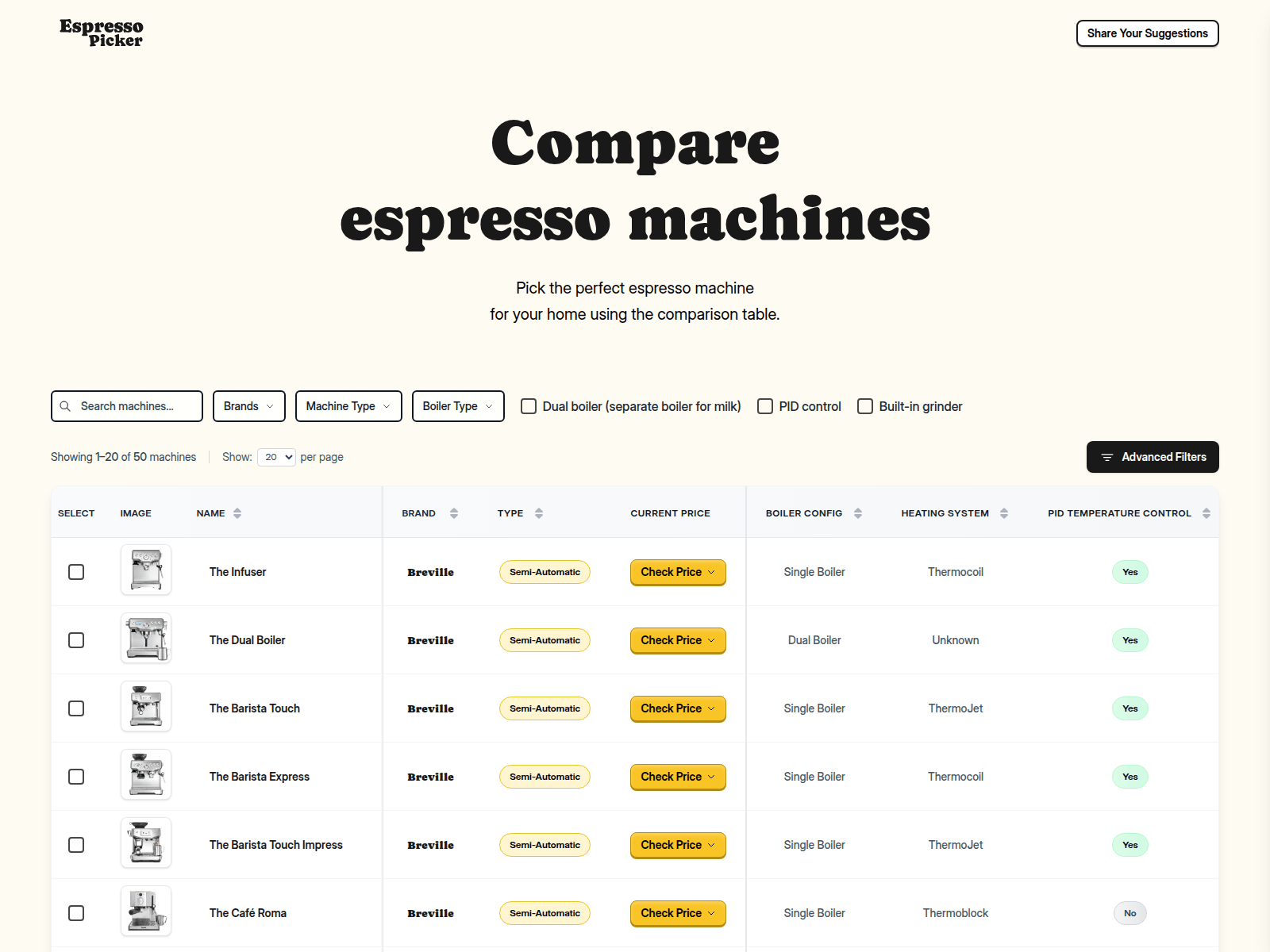Viewport: 1270px width, 952px height.
Task: Click ThermoJet cell in Barista Touch row
Action: pyautogui.click(x=956, y=708)
